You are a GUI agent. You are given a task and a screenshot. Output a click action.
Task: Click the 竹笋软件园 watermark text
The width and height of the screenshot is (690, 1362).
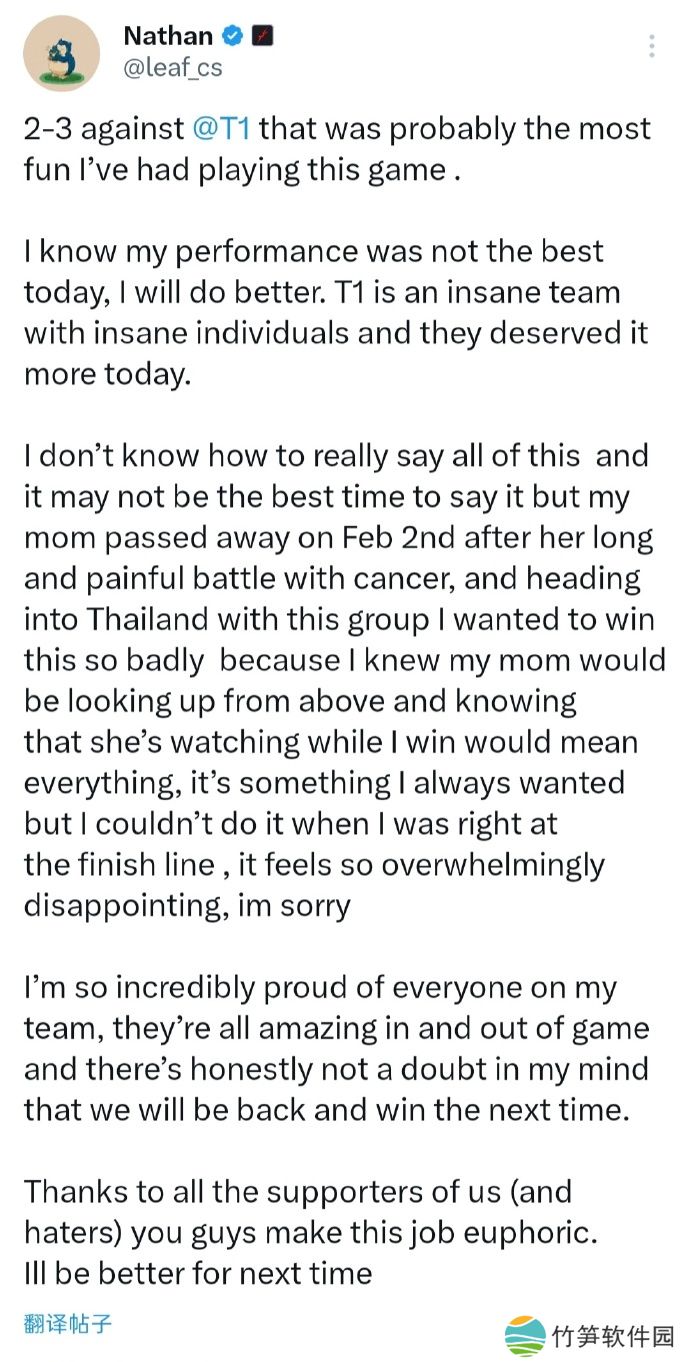[x=614, y=1337]
